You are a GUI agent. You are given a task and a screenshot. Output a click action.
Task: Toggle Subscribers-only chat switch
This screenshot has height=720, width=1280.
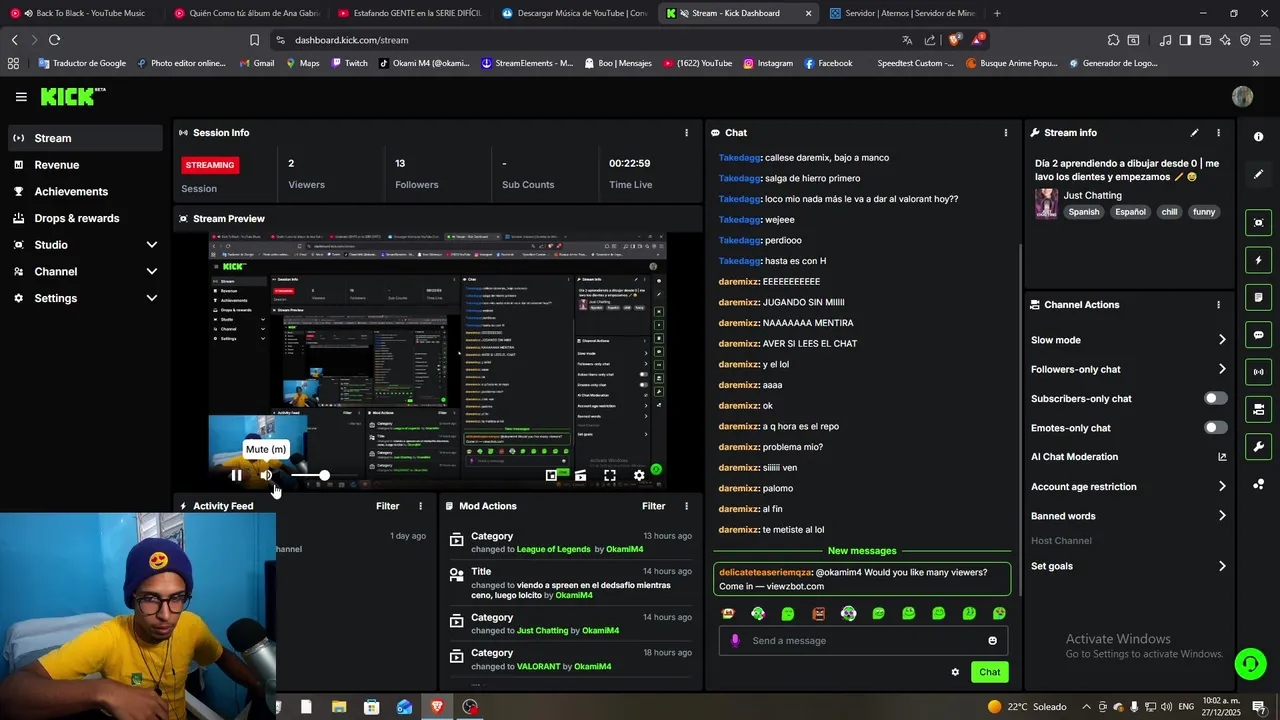(1215, 398)
